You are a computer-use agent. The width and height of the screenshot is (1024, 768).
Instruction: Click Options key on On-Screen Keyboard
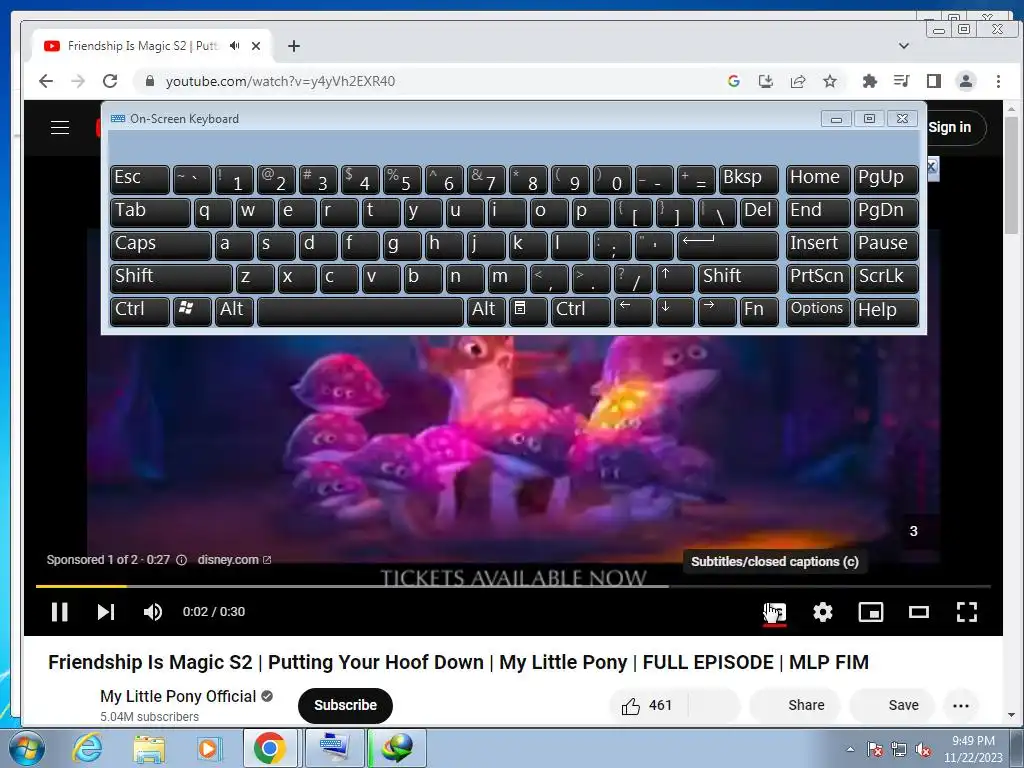point(818,310)
